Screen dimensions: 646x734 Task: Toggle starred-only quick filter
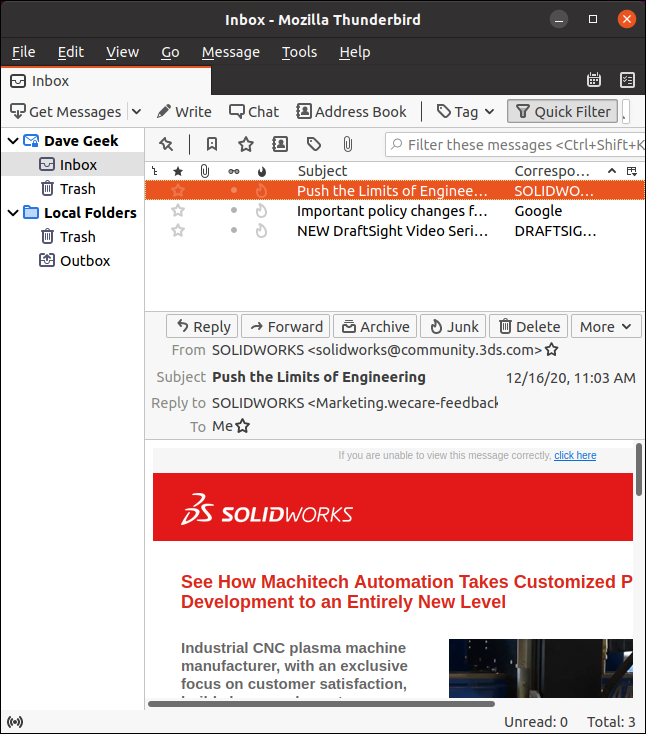pos(246,145)
